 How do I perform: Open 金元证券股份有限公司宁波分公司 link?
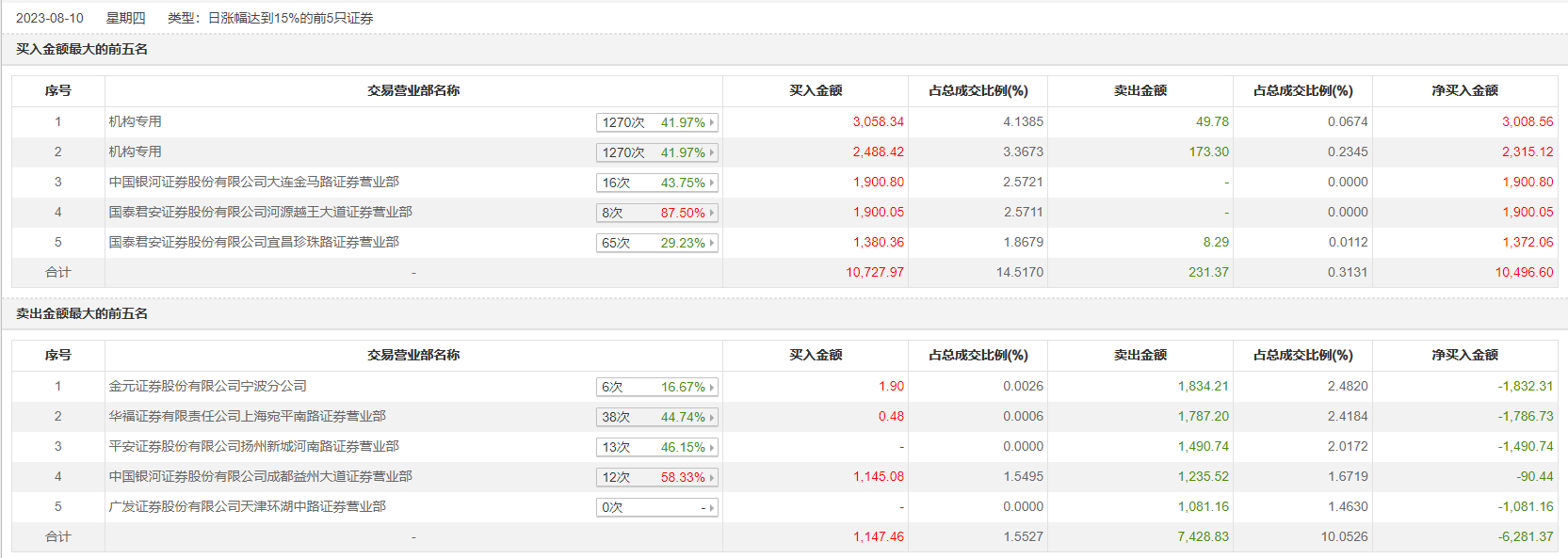pos(207,386)
